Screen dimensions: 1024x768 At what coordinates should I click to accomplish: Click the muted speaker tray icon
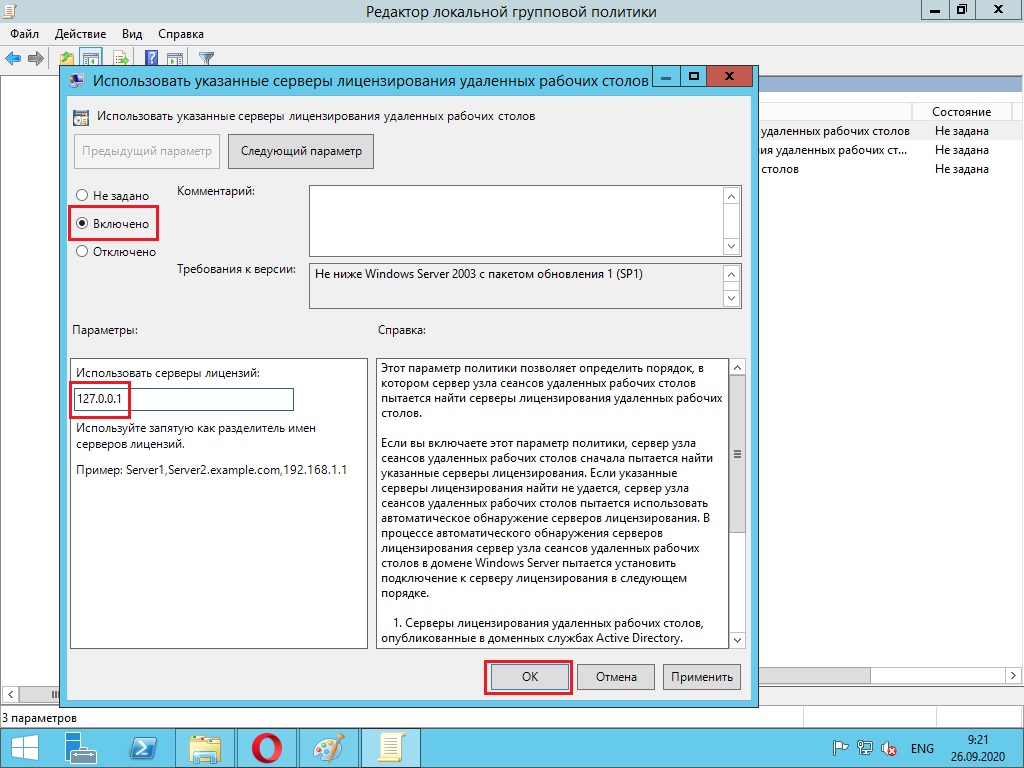888,748
